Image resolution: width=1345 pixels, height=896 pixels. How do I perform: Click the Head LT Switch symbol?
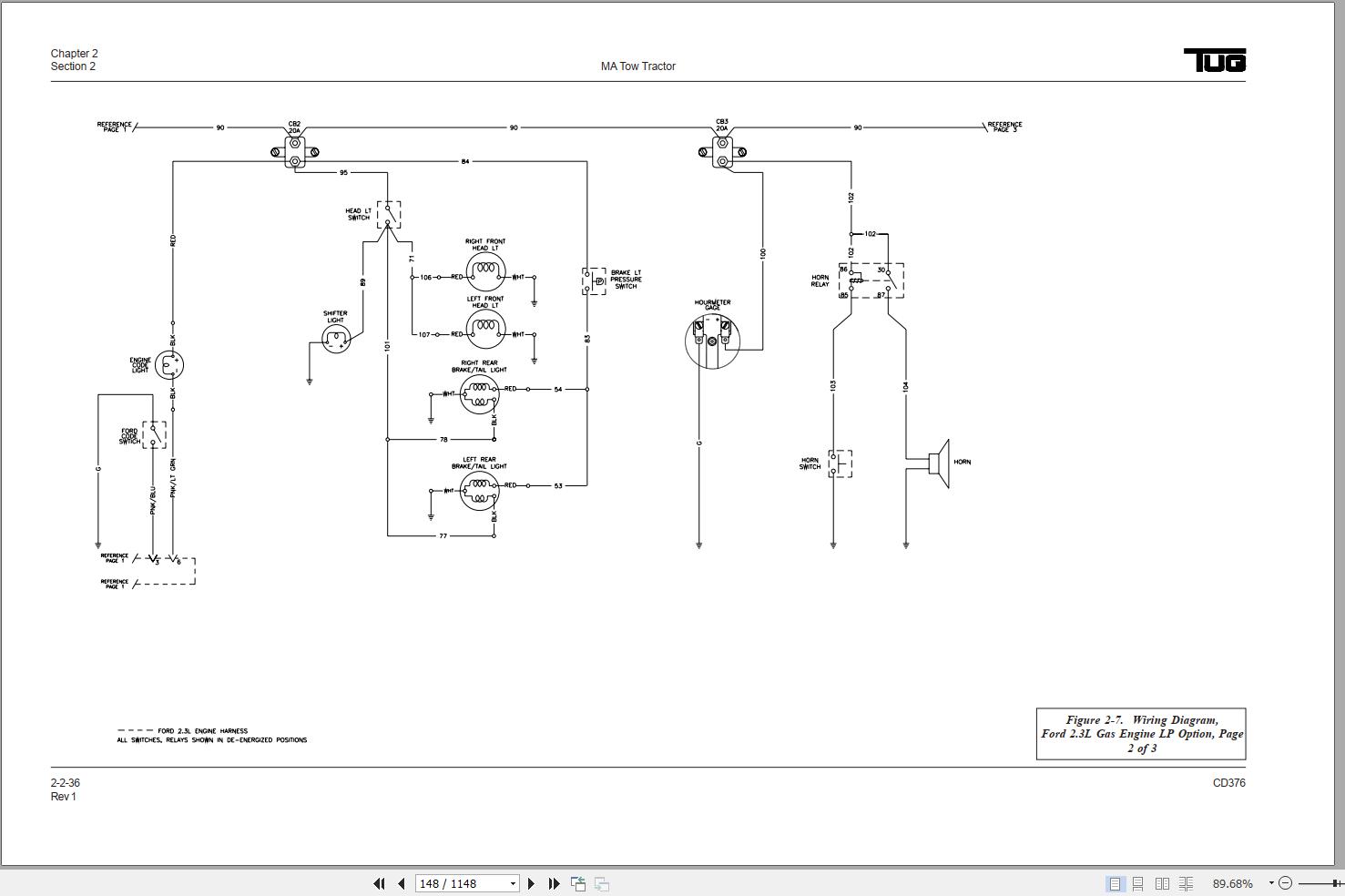[389, 215]
